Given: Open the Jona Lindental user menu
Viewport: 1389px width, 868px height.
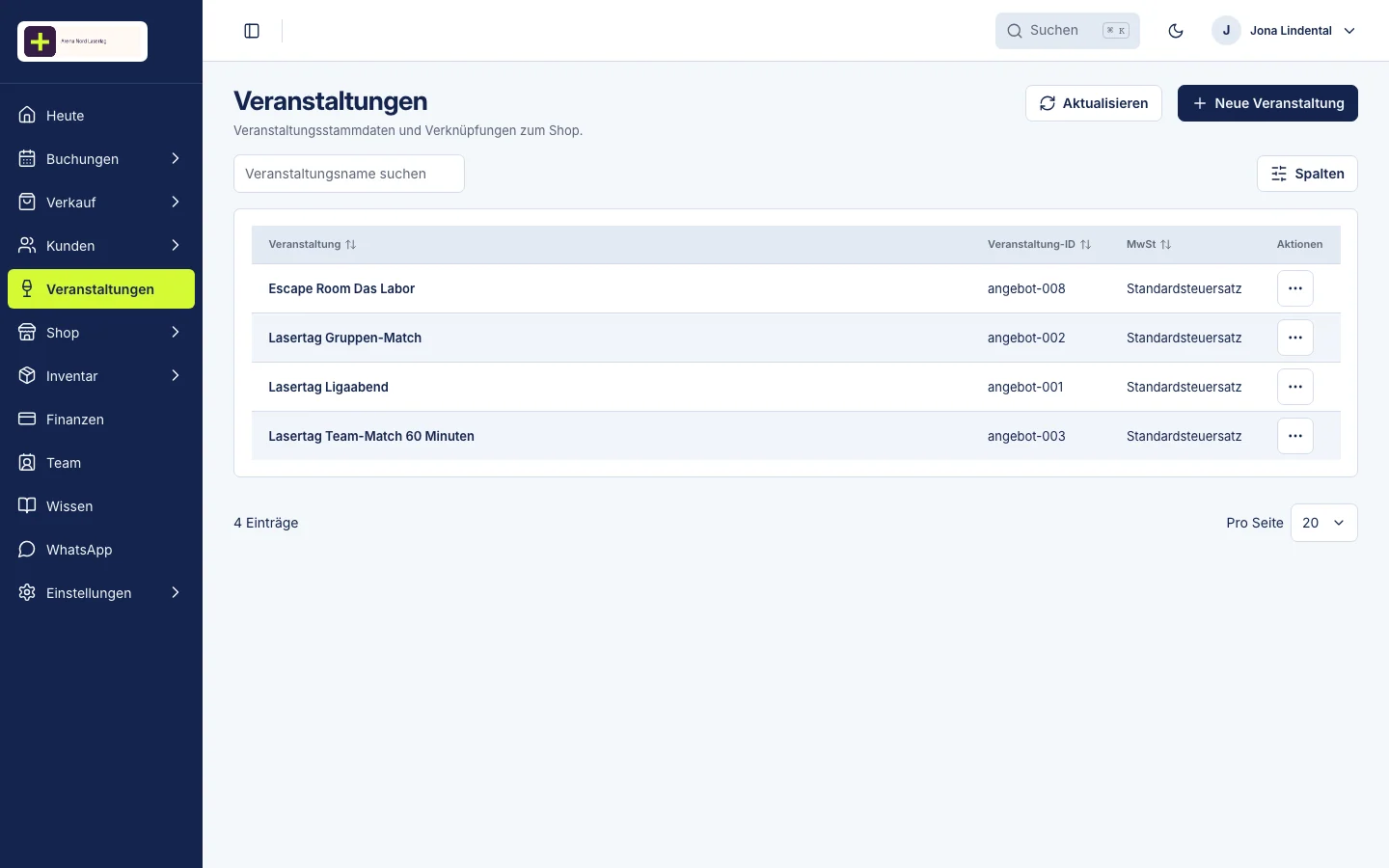Looking at the screenshot, I should [x=1285, y=31].
